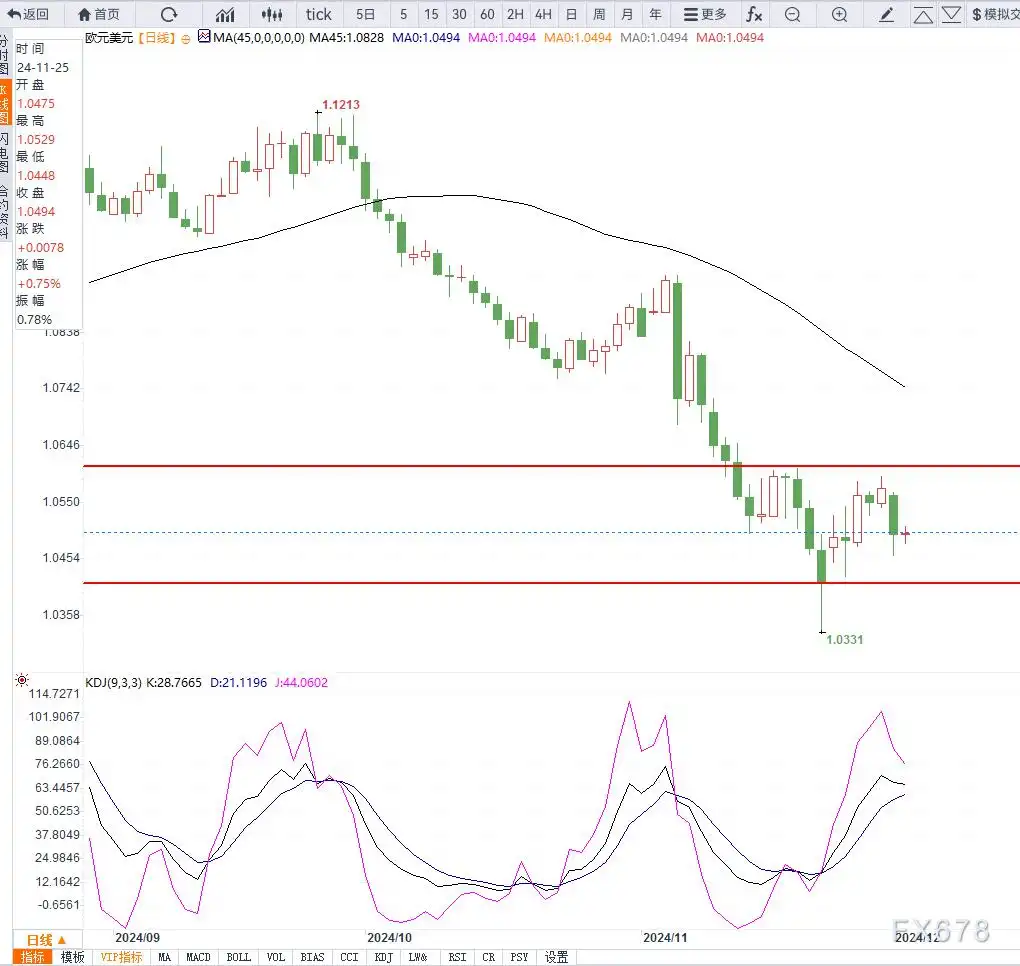Open the K线图 sidebar tab
This screenshot has width=1020, height=966.
point(5,104)
